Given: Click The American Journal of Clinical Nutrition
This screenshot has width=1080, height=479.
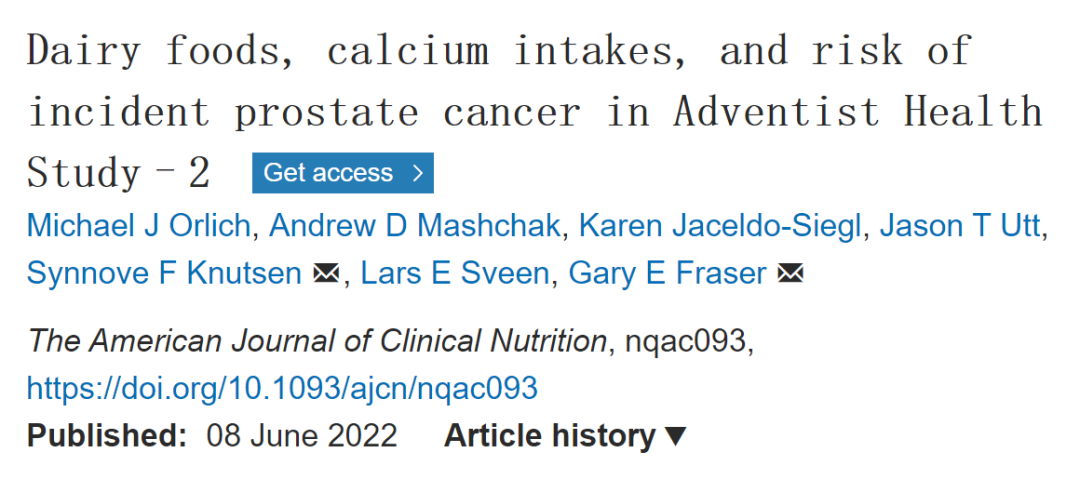Looking at the screenshot, I should pyautogui.click(x=318, y=341).
